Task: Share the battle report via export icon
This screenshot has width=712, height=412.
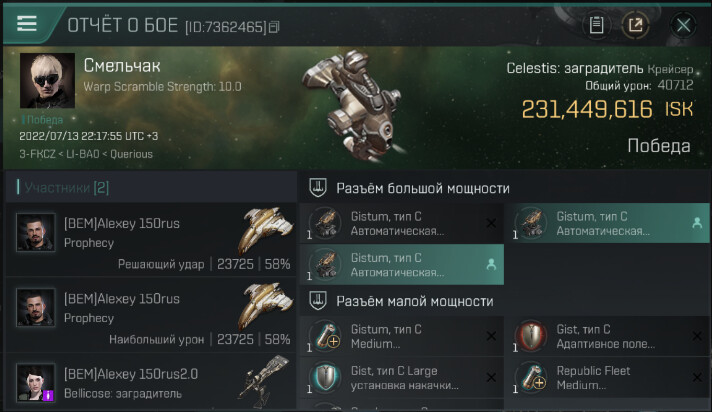Action: point(635,25)
